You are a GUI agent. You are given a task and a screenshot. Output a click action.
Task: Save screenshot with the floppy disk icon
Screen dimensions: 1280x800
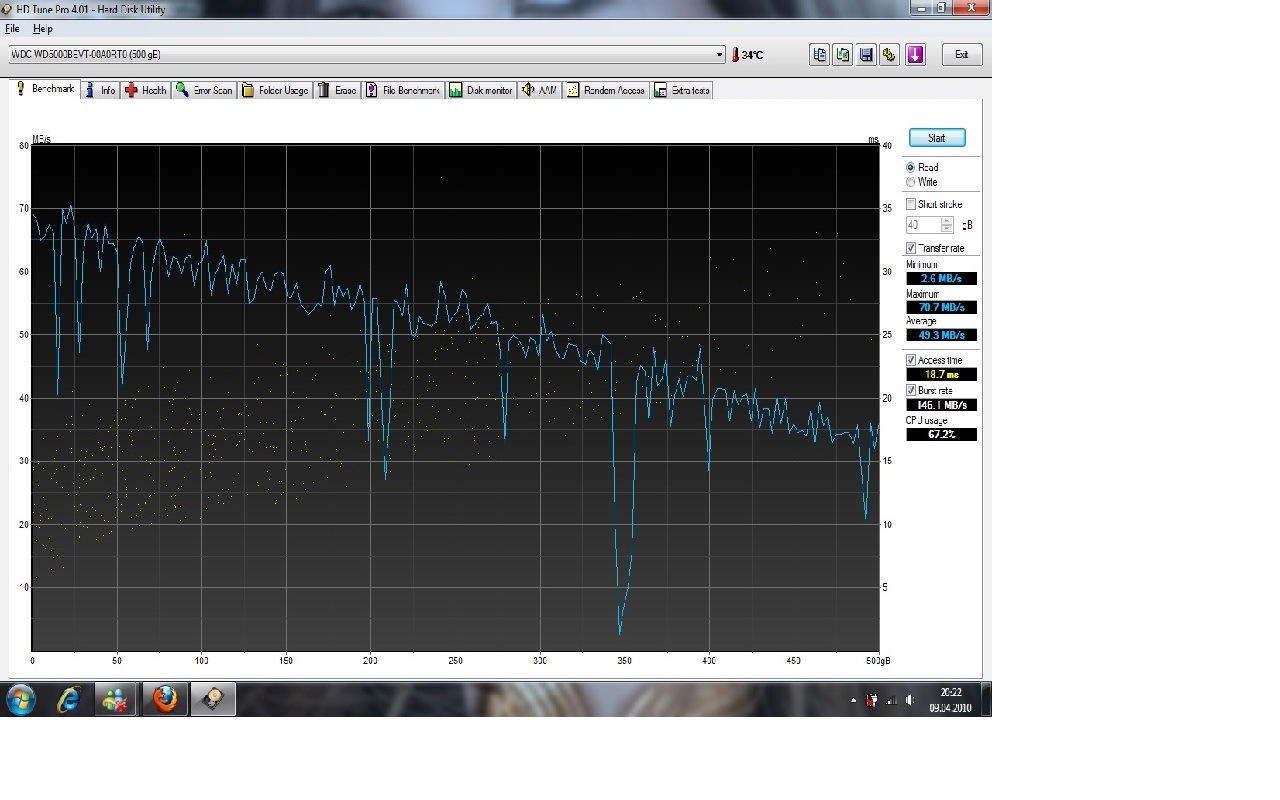point(867,55)
